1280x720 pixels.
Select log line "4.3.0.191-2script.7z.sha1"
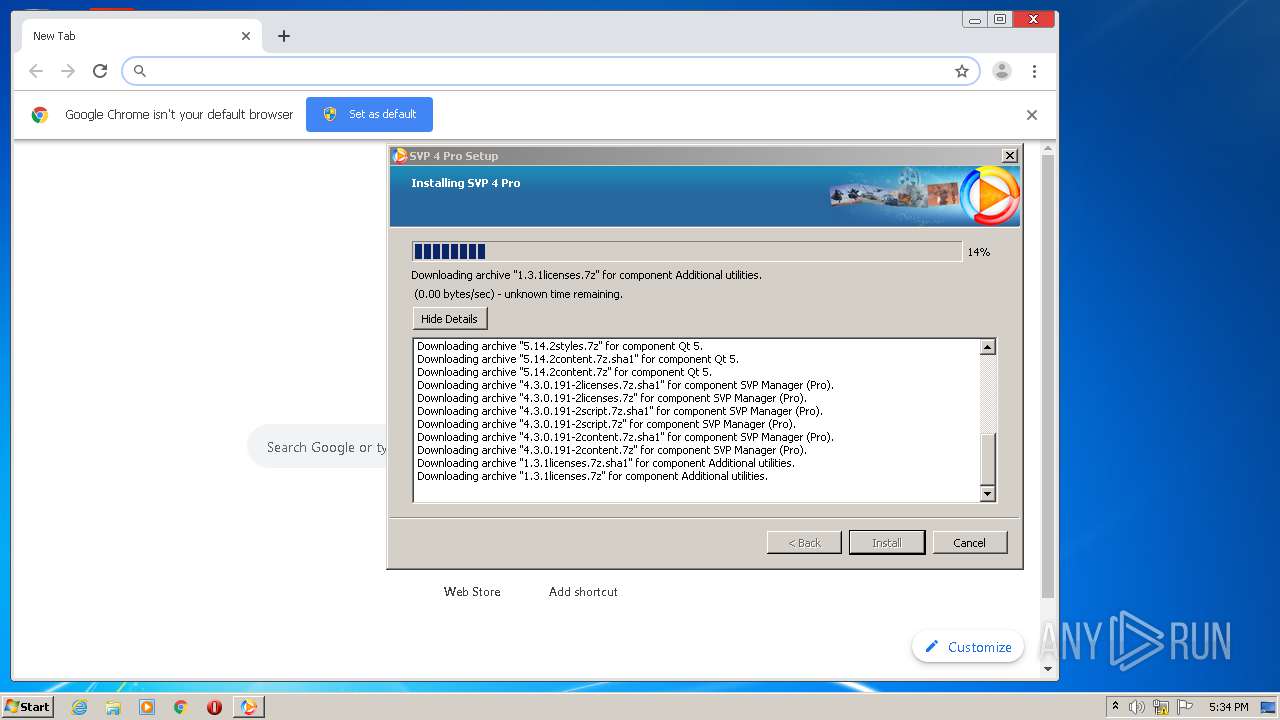pos(620,411)
